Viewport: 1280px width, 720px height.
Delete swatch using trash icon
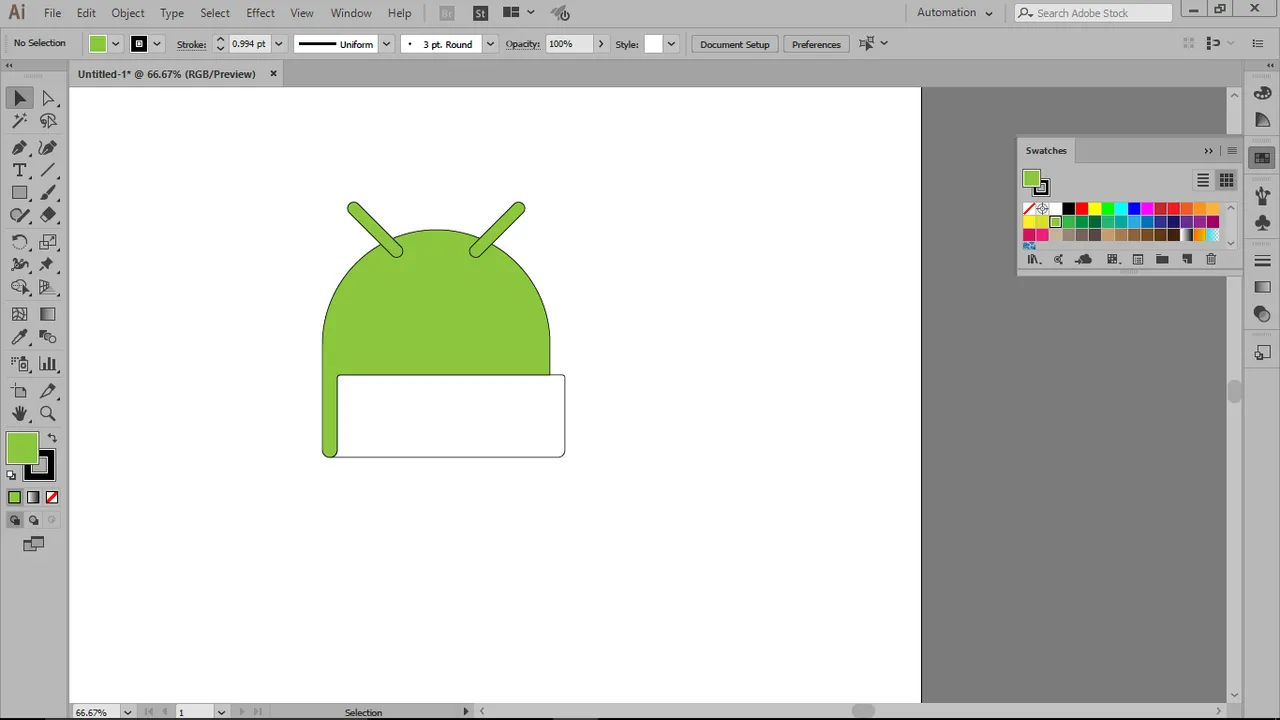coord(1211,259)
